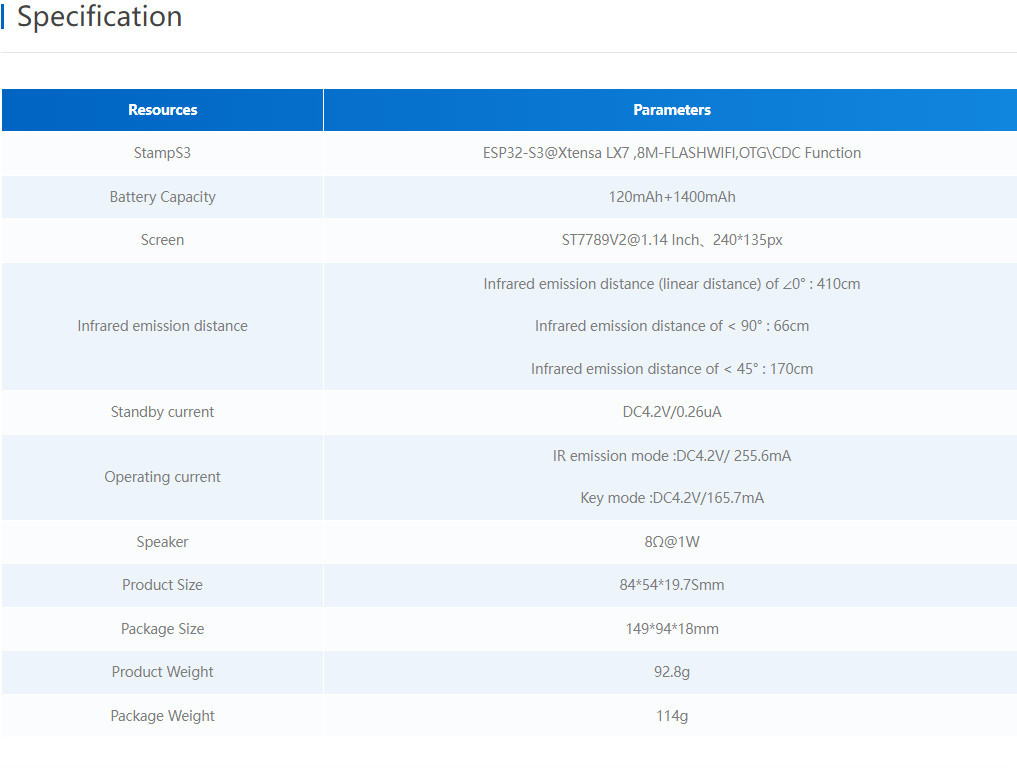Screen dimensions: 1017x770
Task: Select the Battery Capacity row label
Action: point(162,197)
